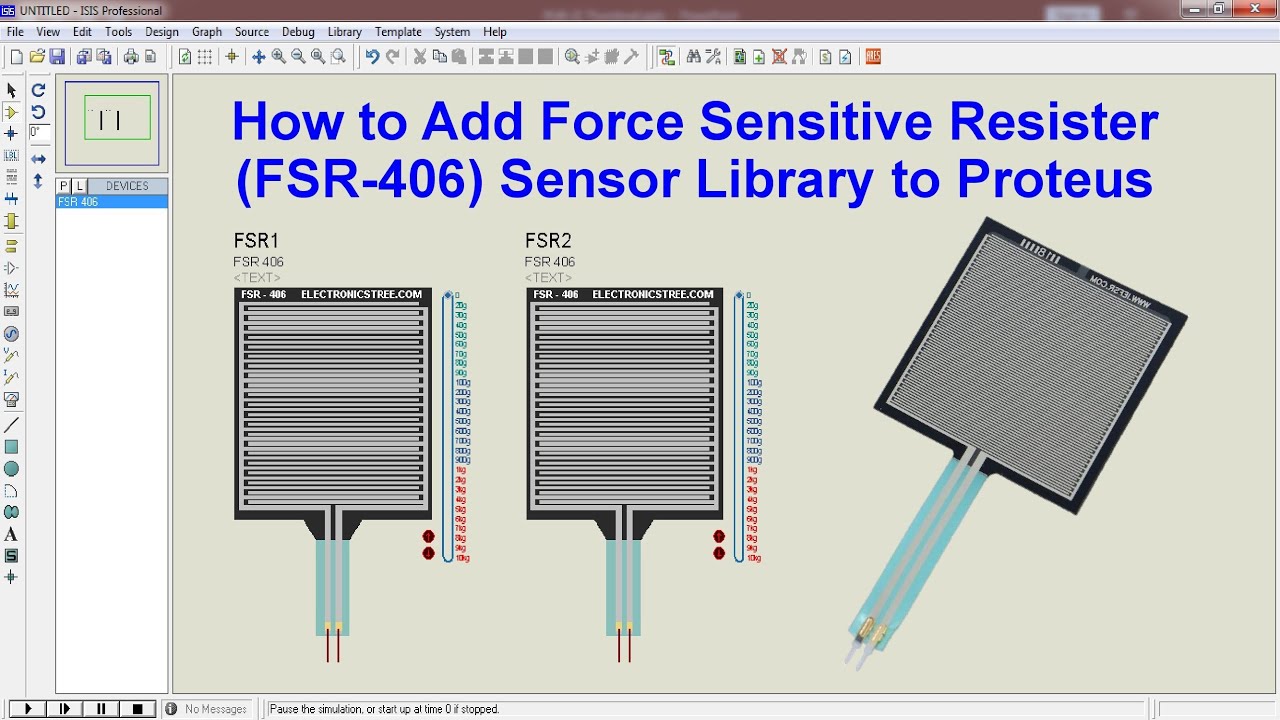Rotate anti-clockwise
The width and height of the screenshot is (1280, 720).
pos(38,112)
